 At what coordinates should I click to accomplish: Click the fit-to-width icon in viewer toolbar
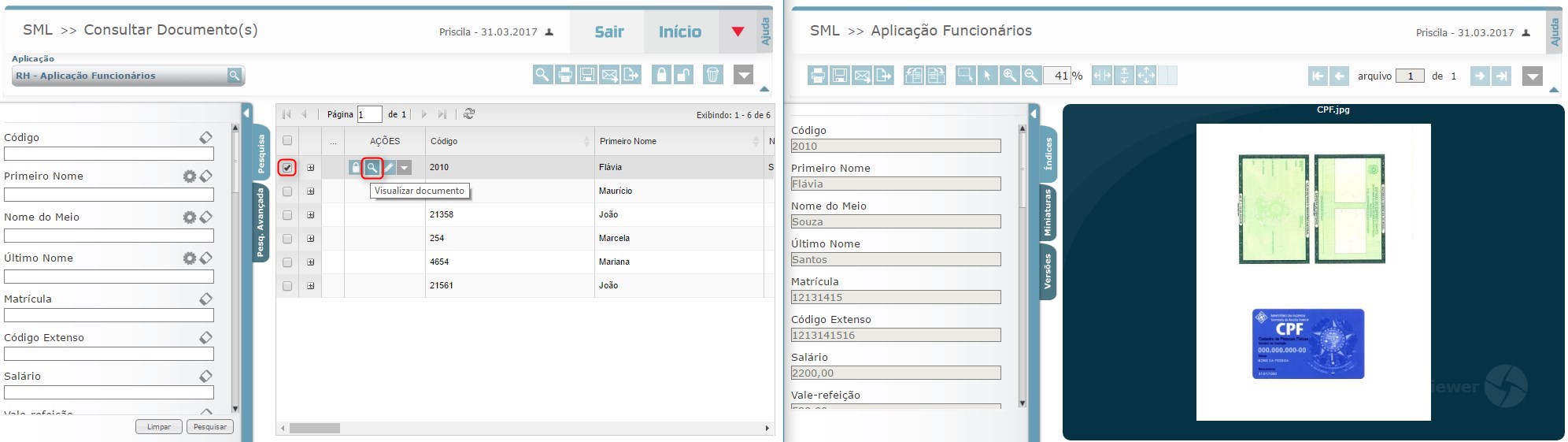pyautogui.click(x=1102, y=76)
